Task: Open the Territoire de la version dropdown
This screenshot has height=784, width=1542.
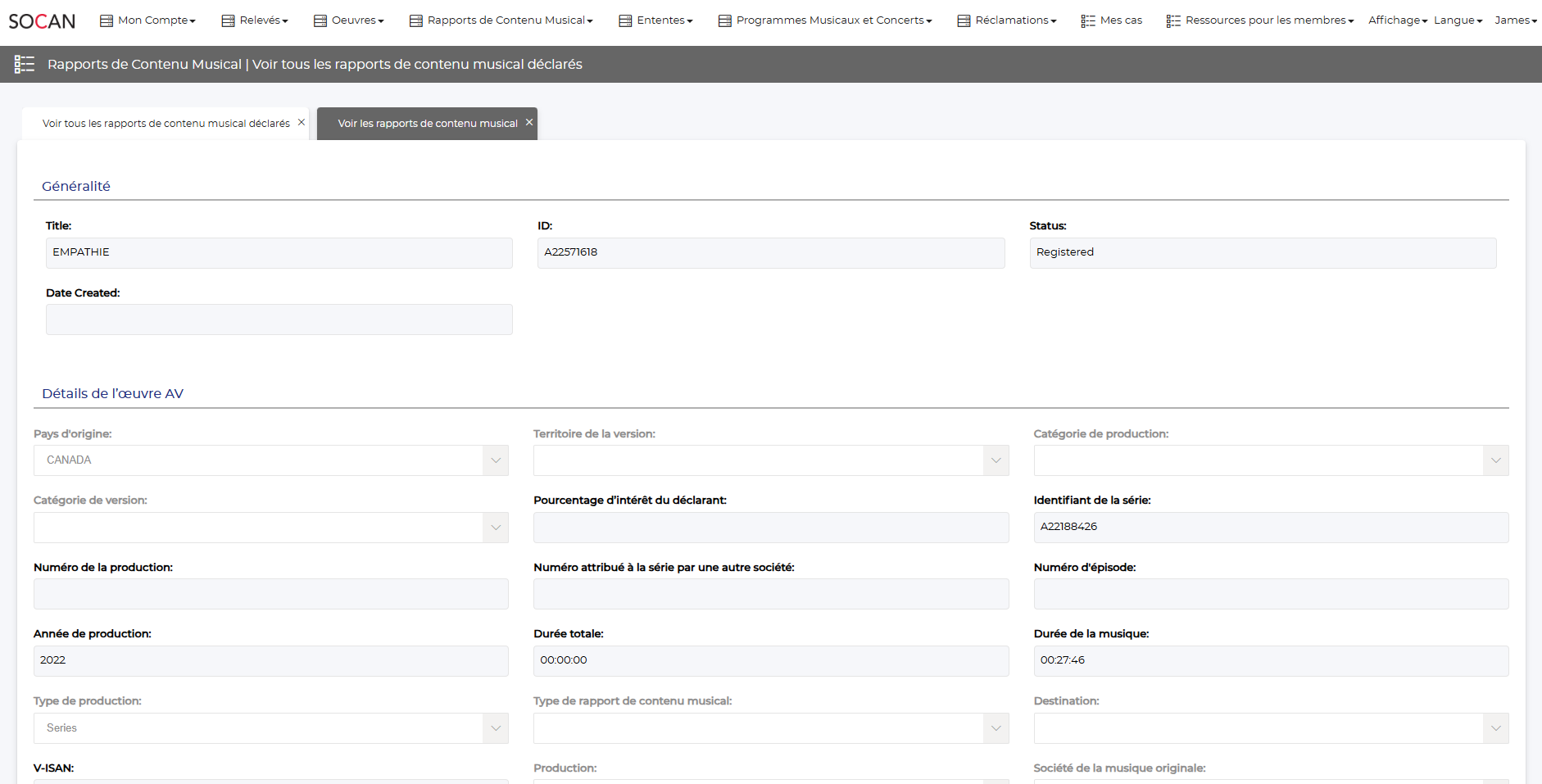Action: click(995, 460)
